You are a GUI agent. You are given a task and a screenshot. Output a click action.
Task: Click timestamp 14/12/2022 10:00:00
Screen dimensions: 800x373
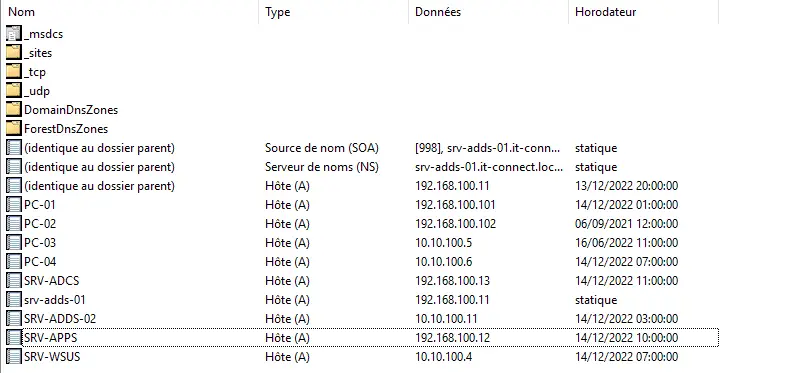[x=627, y=338]
